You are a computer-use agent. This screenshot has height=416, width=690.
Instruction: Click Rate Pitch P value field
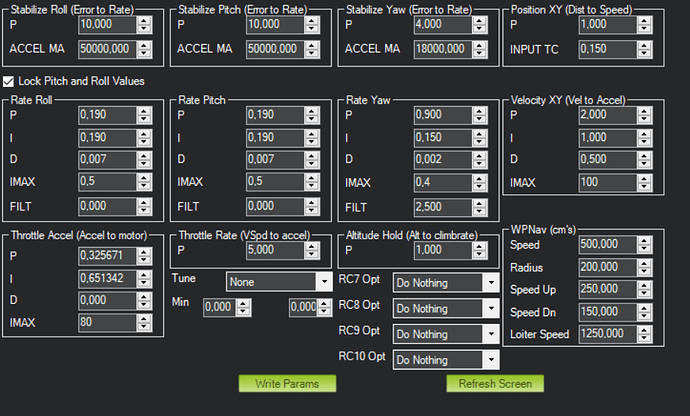[x=275, y=115]
